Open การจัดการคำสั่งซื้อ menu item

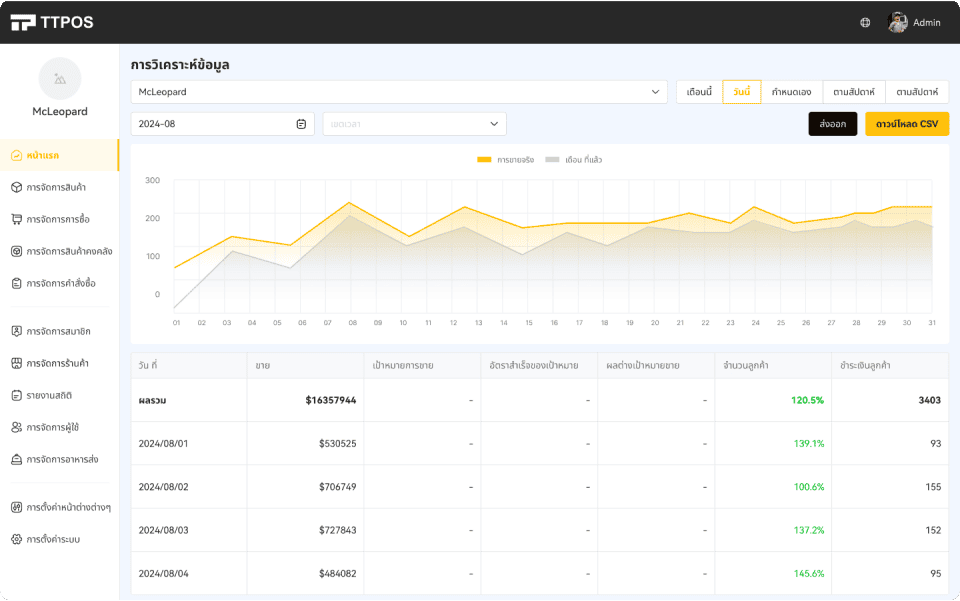(59, 283)
